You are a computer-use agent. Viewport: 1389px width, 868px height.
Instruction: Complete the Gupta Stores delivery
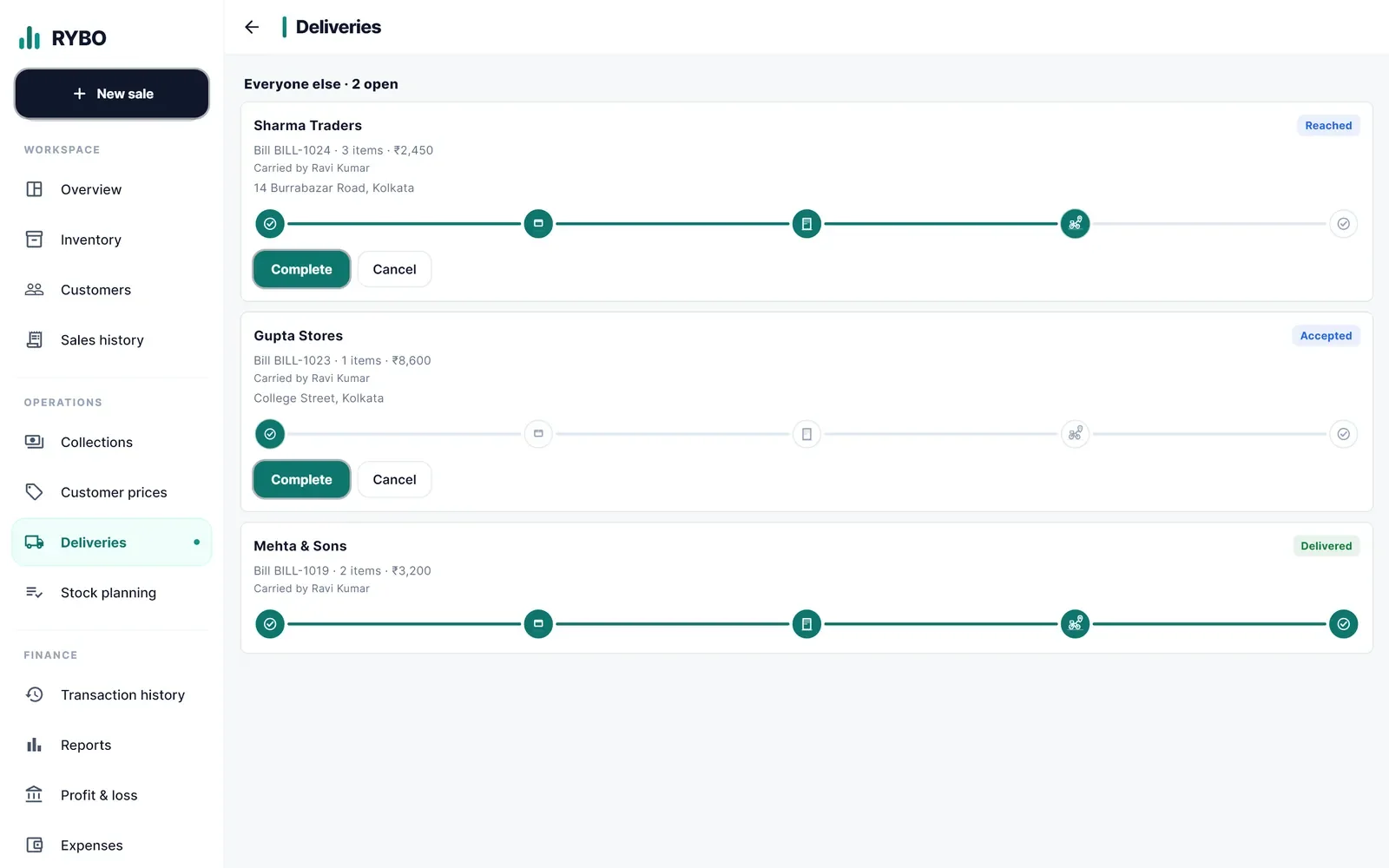point(301,479)
